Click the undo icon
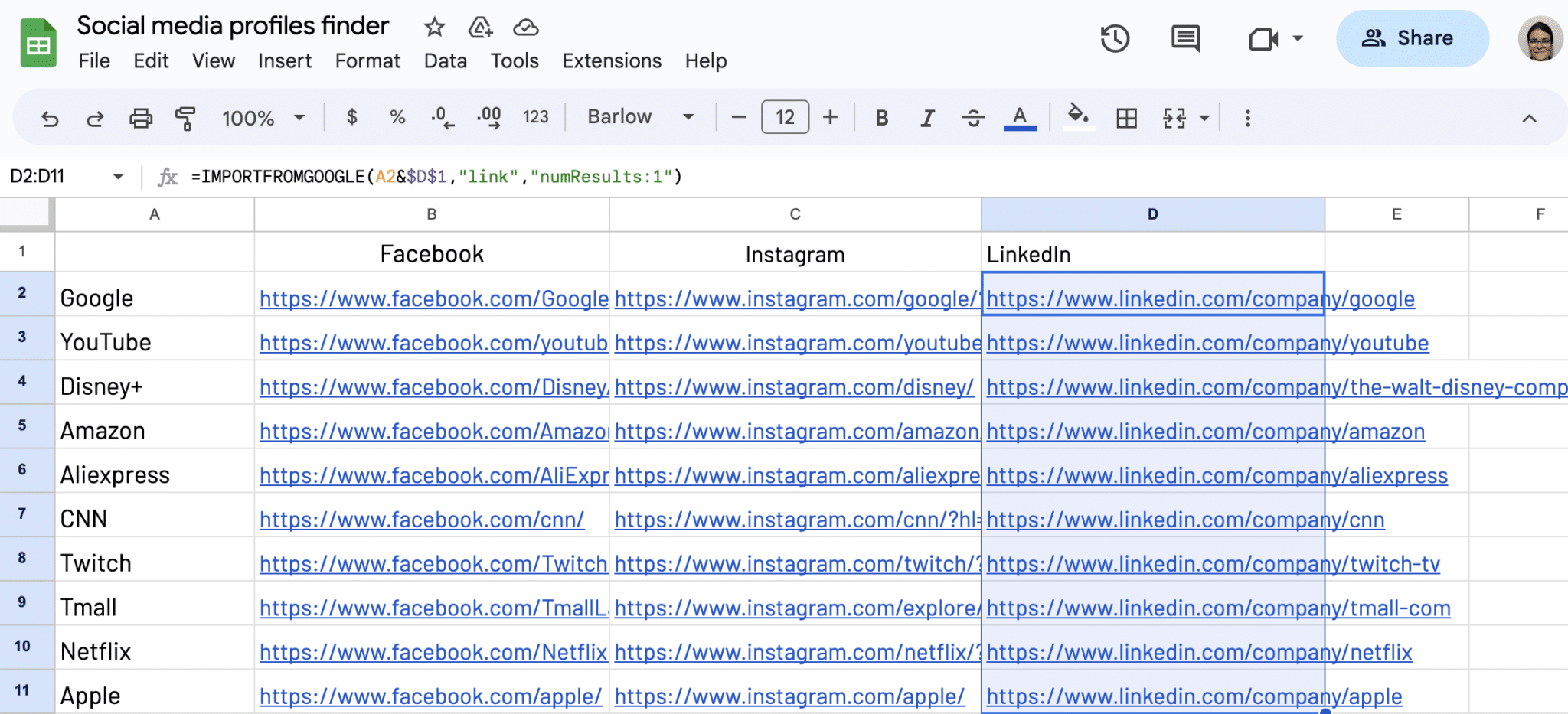 49,117
